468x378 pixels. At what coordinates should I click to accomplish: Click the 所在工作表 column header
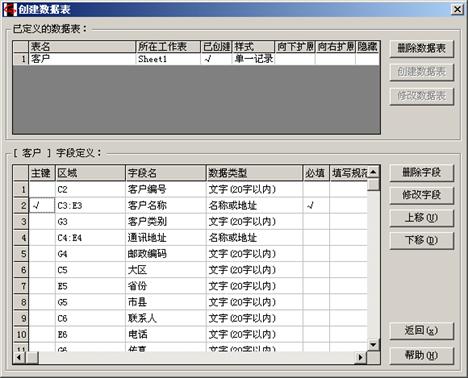pos(168,47)
